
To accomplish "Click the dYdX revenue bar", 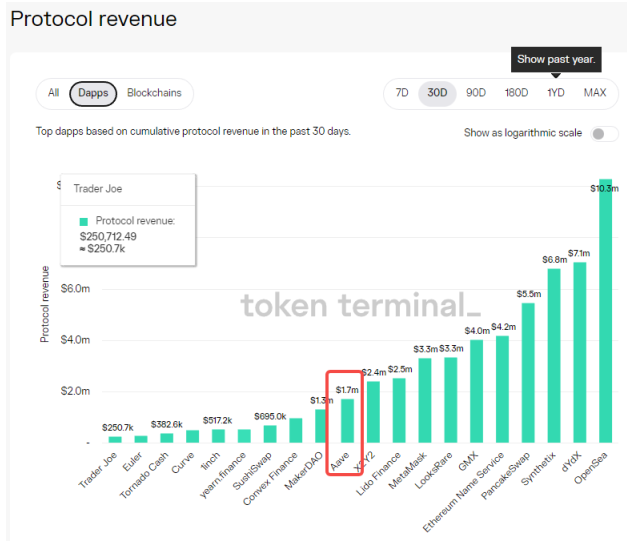I will coord(580,352).
